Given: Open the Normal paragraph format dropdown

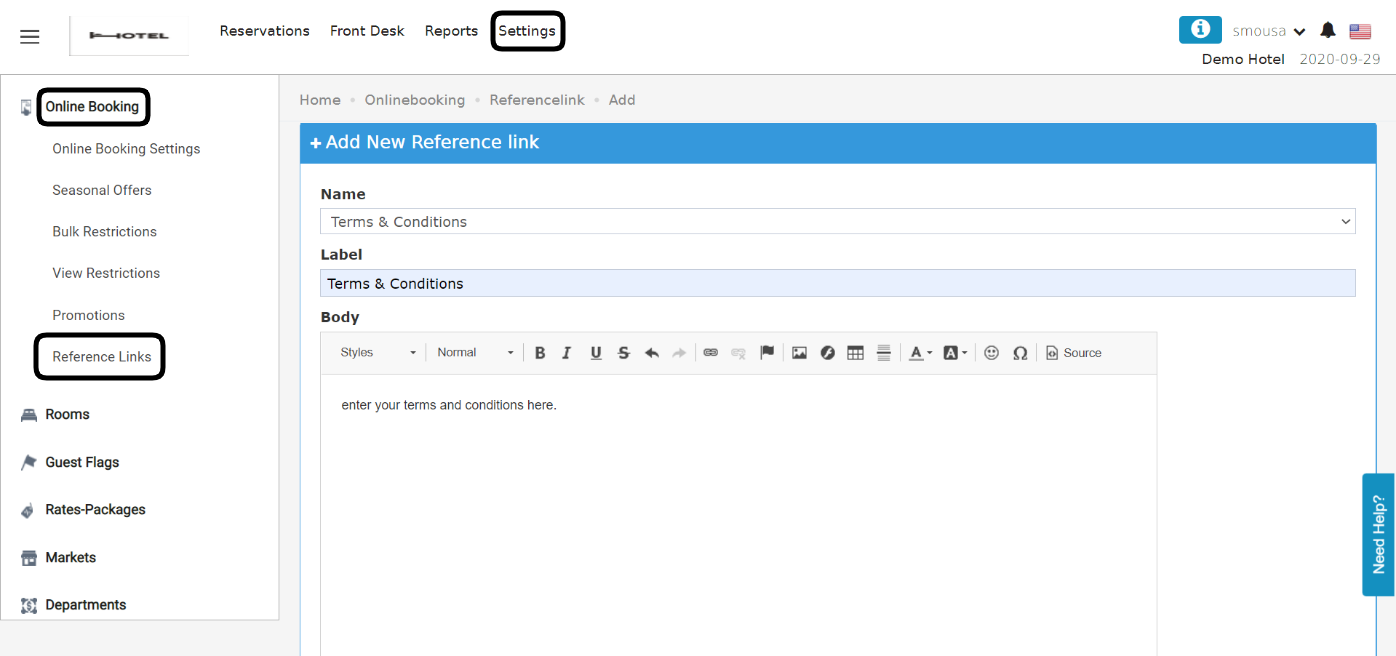Looking at the screenshot, I should (475, 353).
